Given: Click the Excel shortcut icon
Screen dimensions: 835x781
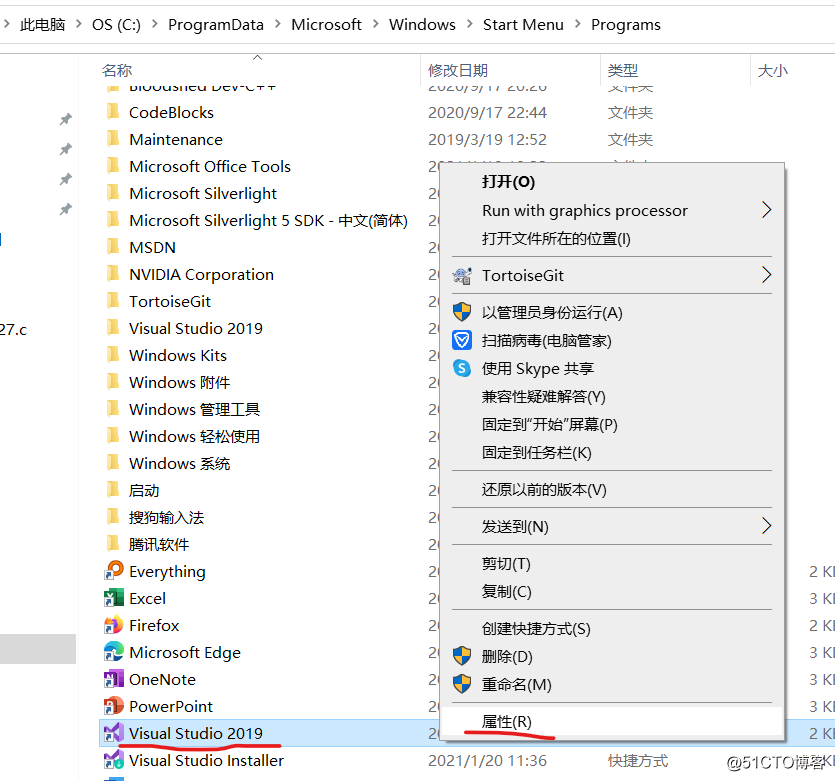Looking at the screenshot, I should click(x=113, y=598).
